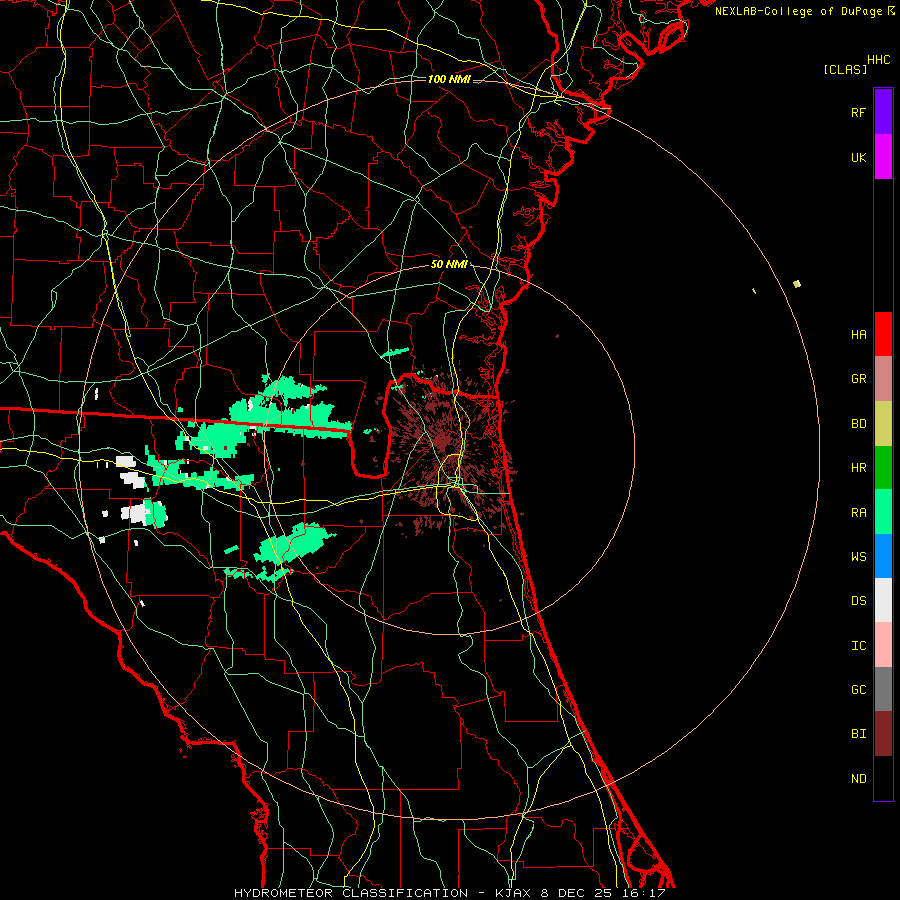This screenshot has width=900, height=900.
Task: Click the UK magenta legend swatch
Action: [883, 157]
